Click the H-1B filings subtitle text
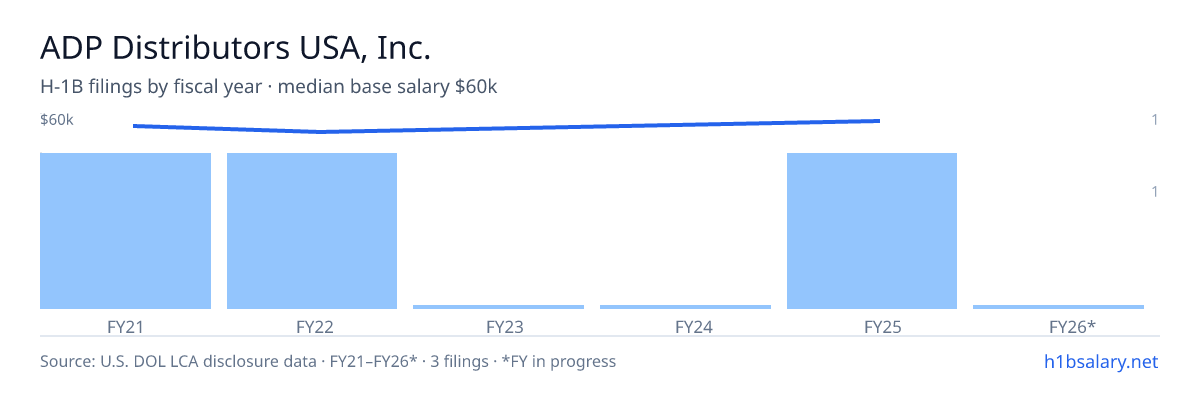1200x400 pixels. (269, 87)
